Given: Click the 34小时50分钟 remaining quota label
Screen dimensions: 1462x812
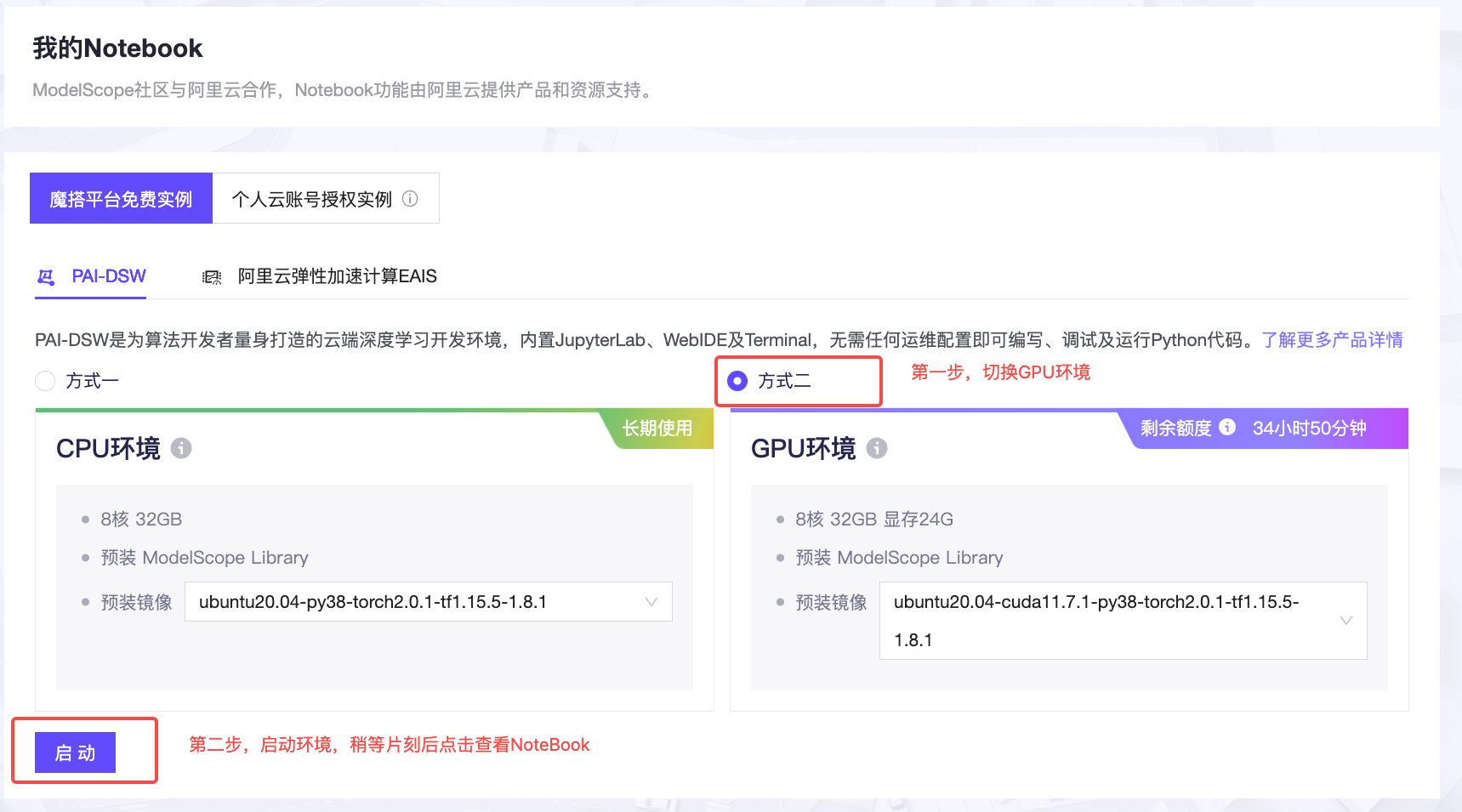Looking at the screenshot, I should (1309, 429).
